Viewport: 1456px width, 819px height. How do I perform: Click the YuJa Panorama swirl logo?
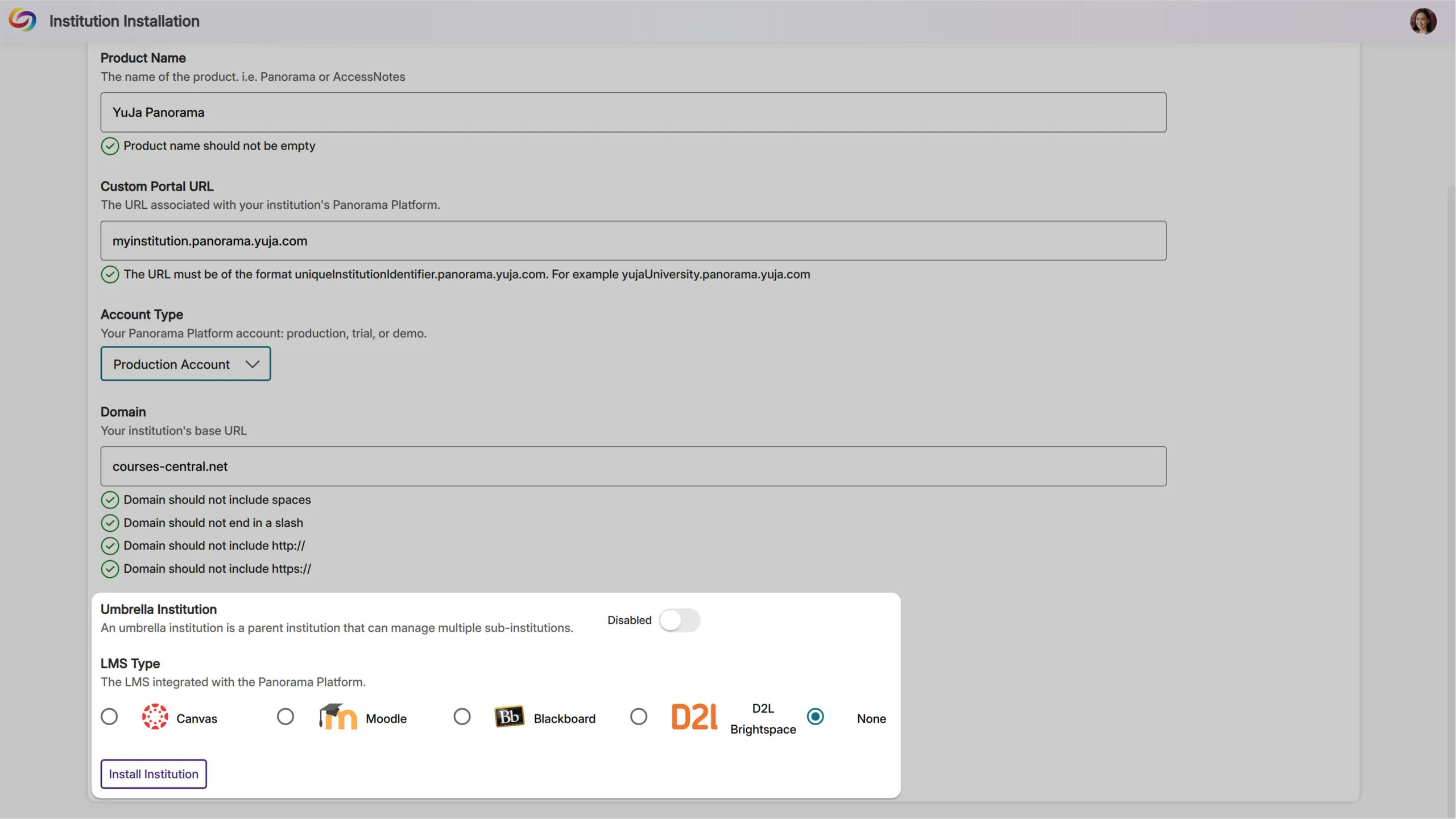[x=22, y=20]
